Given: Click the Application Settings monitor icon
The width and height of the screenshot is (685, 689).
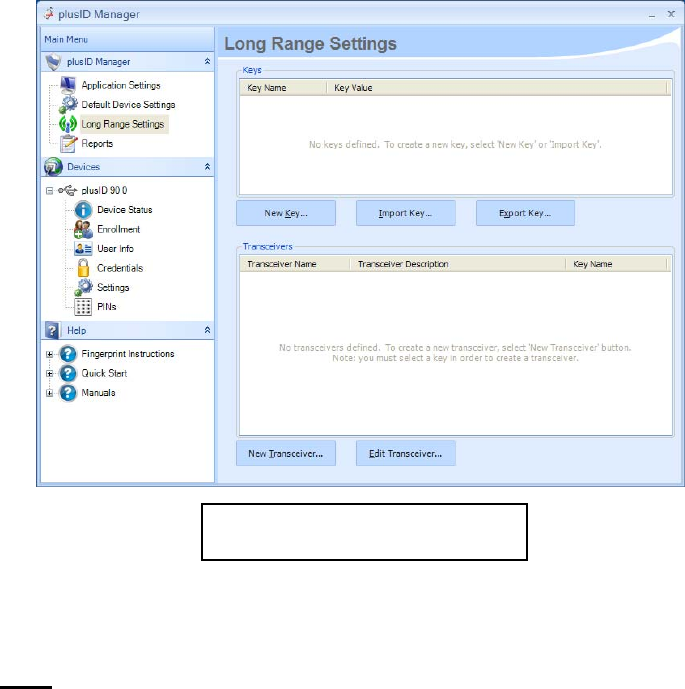Looking at the screenshot, I should click(68, 85).
